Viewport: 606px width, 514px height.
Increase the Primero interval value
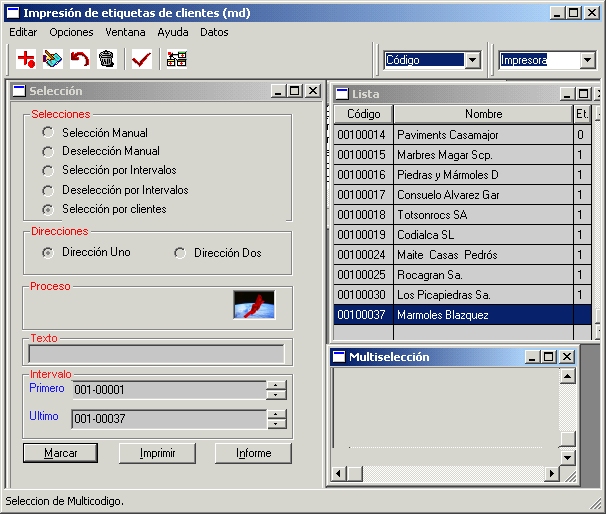click(276, 385)
